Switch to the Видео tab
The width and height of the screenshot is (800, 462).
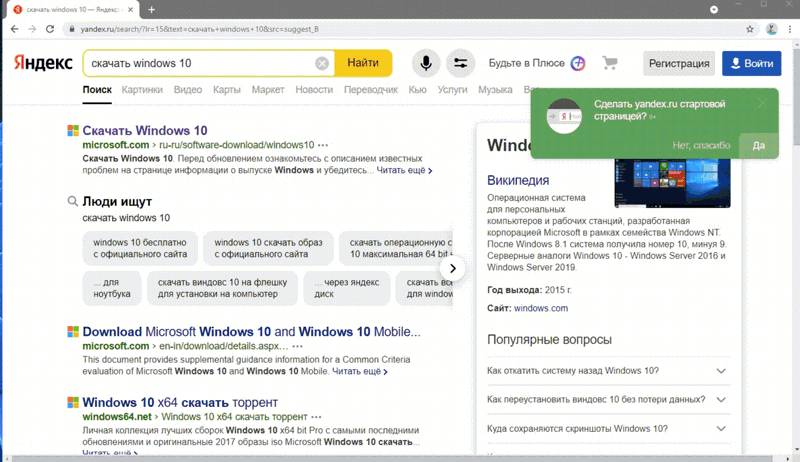(x=188, y=90)
